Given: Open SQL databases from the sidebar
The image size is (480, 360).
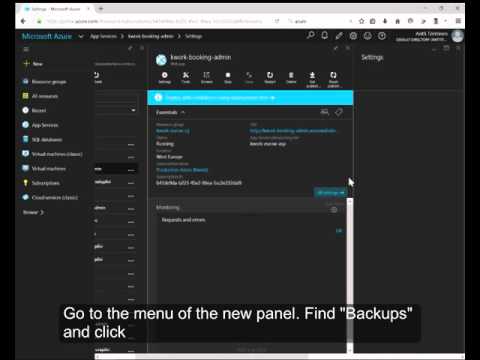Looking at the screenshot, I should click(42, 140).
